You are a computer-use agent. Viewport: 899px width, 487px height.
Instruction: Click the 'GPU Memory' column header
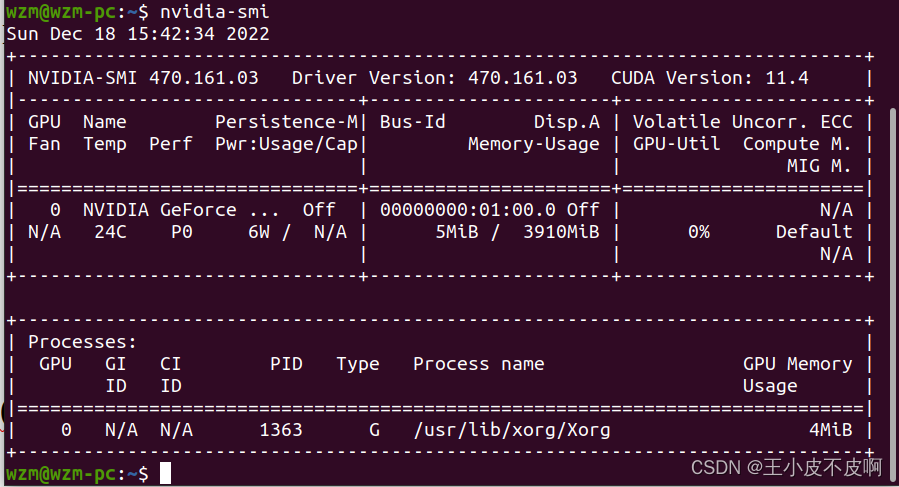(798, 364)
